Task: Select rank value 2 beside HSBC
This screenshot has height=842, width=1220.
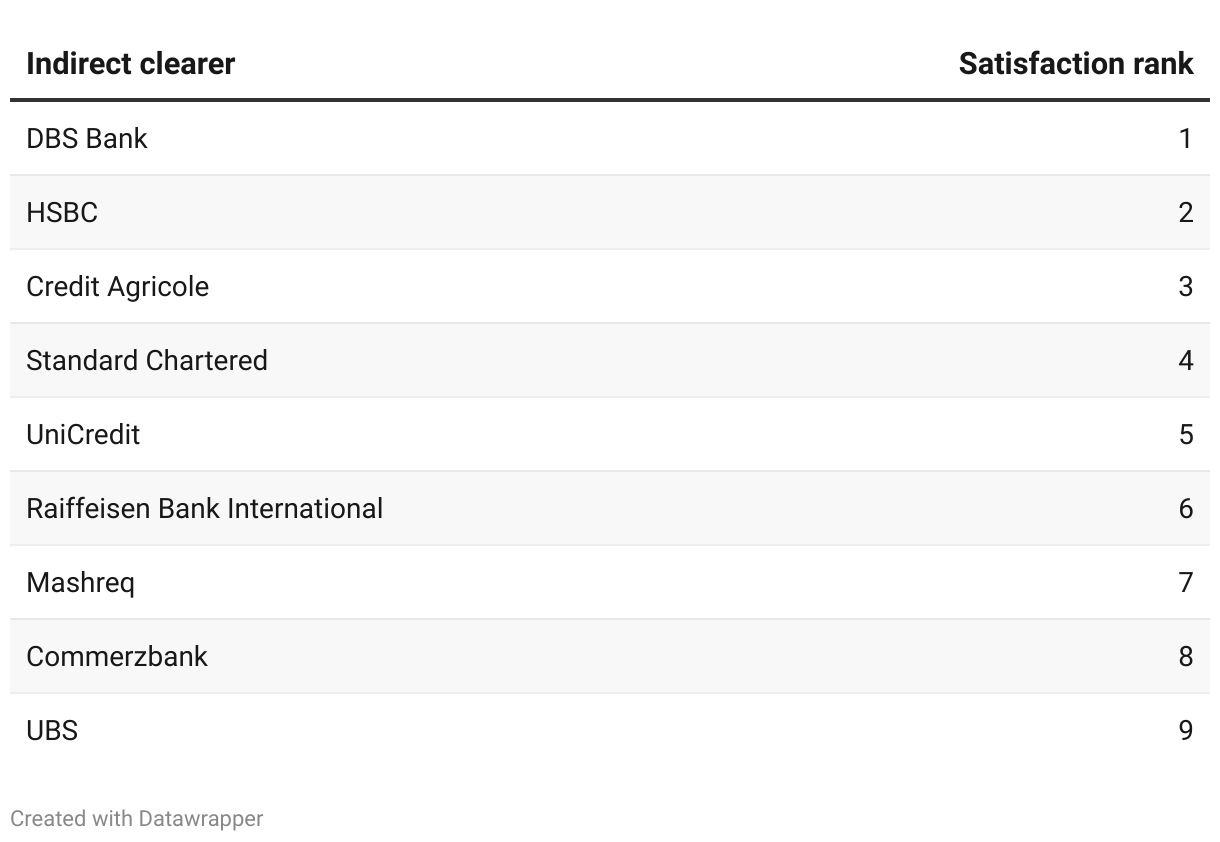Action: click(1185, 212)
